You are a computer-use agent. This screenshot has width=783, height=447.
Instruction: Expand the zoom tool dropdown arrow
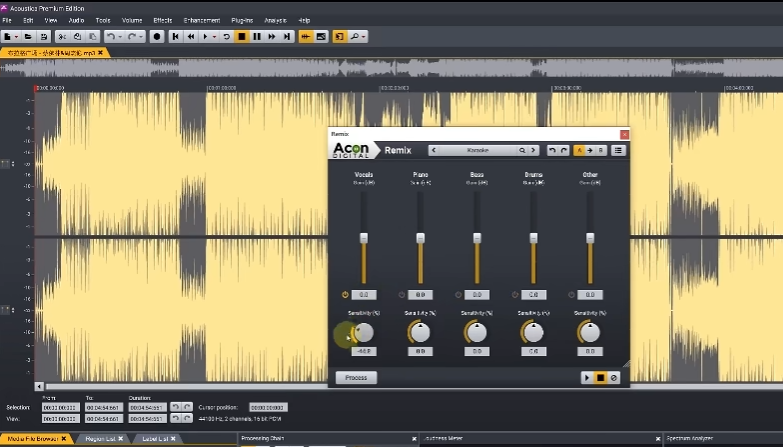[362, 37]
